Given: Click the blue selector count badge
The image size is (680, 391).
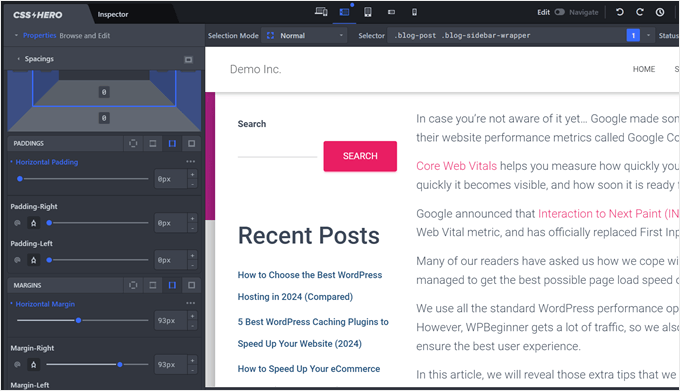Looking at the screenshot, I should pyautogui.click(x=633, y=36).
